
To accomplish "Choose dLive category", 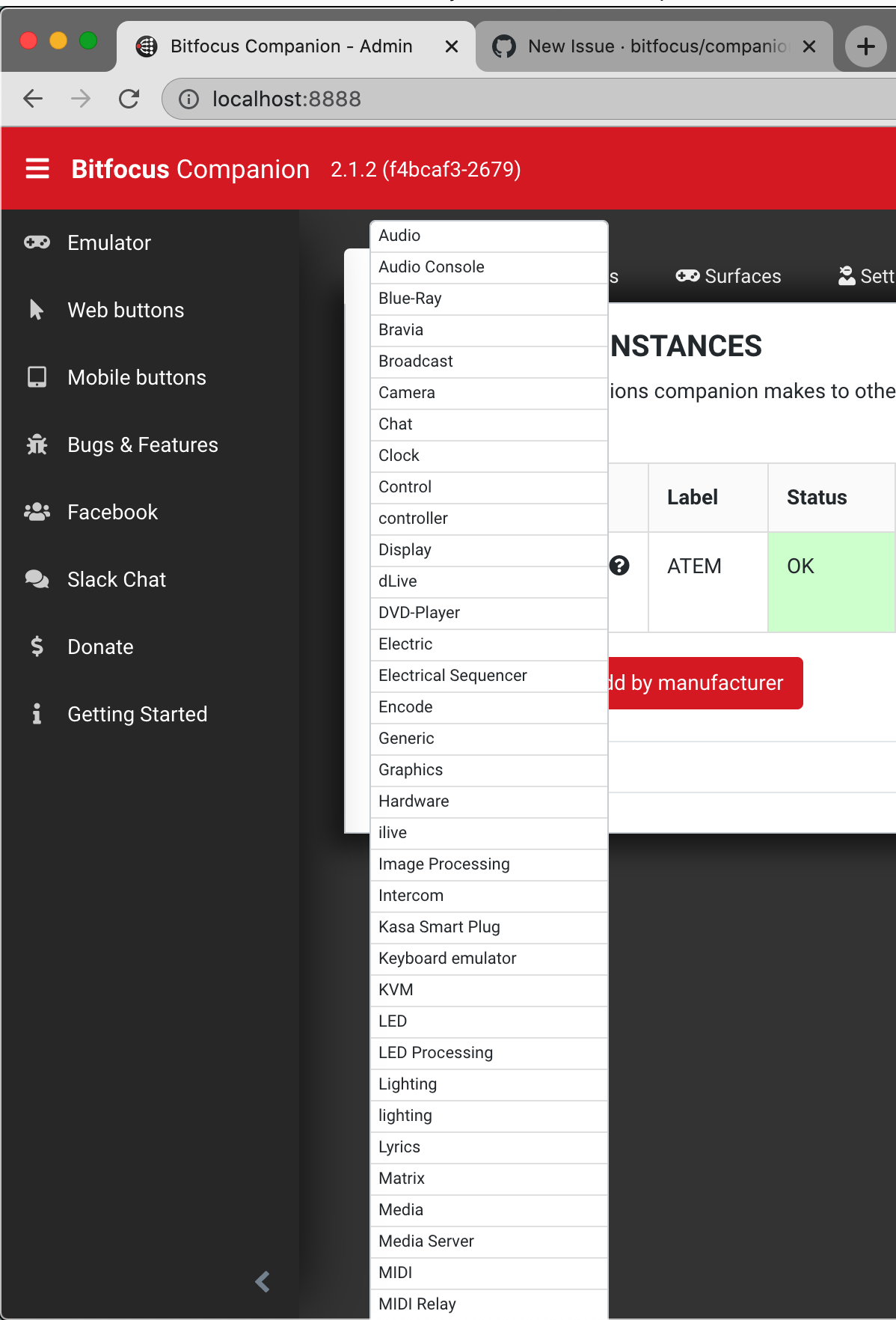I will 489,581.
